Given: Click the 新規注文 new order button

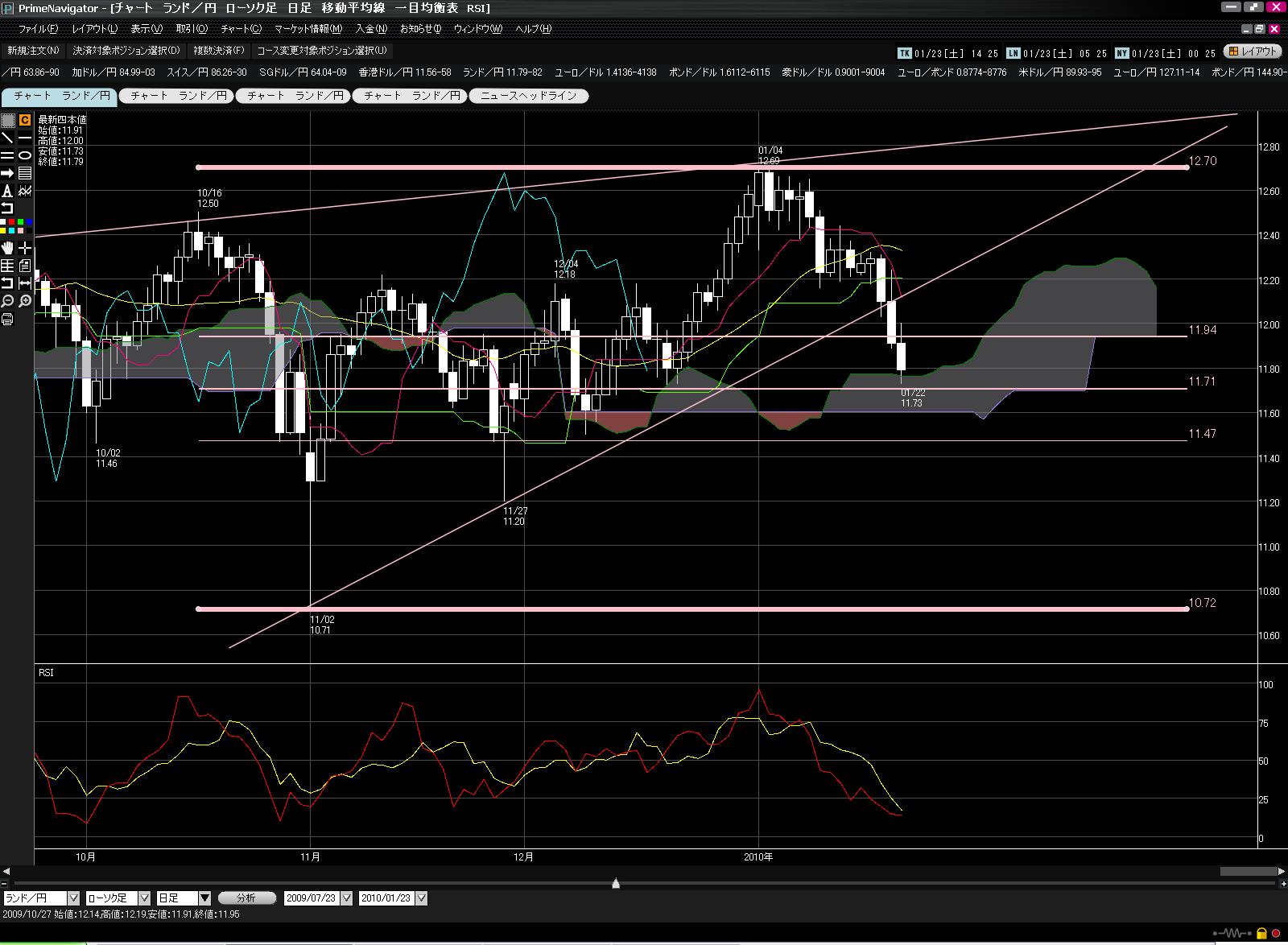Looking at the screenshot, I should tap(33, 51).
